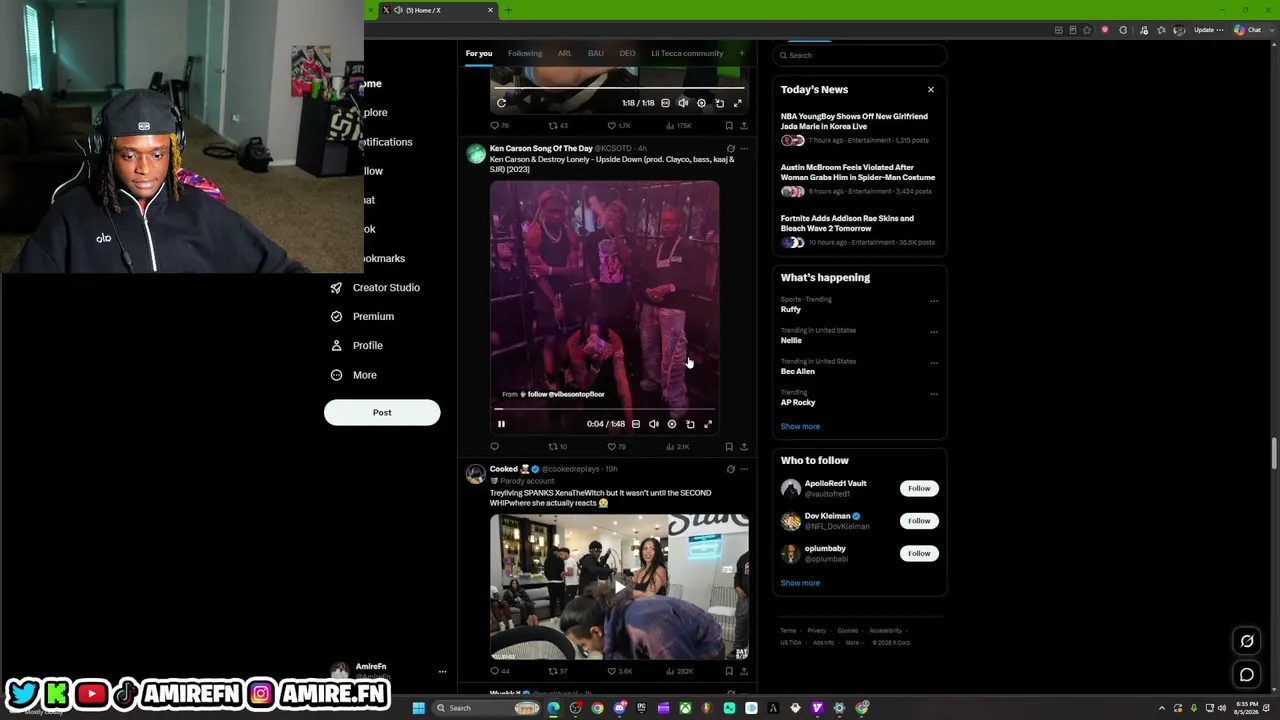Seek within the Ken Carson video progress bar

click(605, 409)
